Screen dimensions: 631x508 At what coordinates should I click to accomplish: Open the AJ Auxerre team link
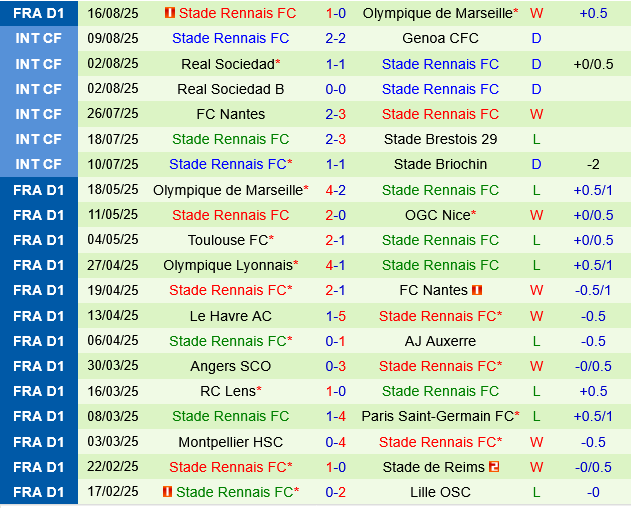440,341
